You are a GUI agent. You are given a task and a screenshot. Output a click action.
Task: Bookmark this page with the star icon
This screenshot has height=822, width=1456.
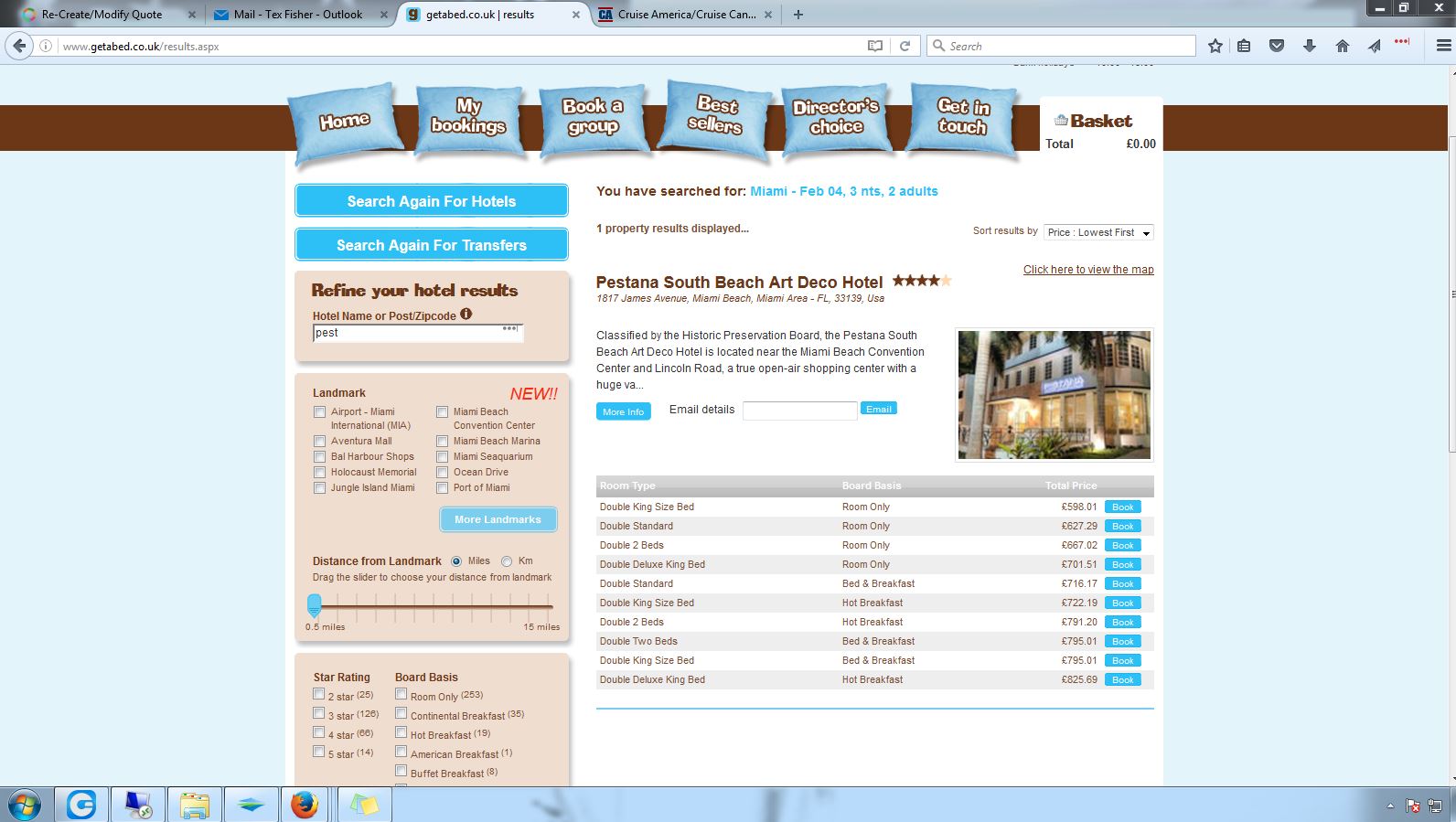click(x=1215, y=46)
